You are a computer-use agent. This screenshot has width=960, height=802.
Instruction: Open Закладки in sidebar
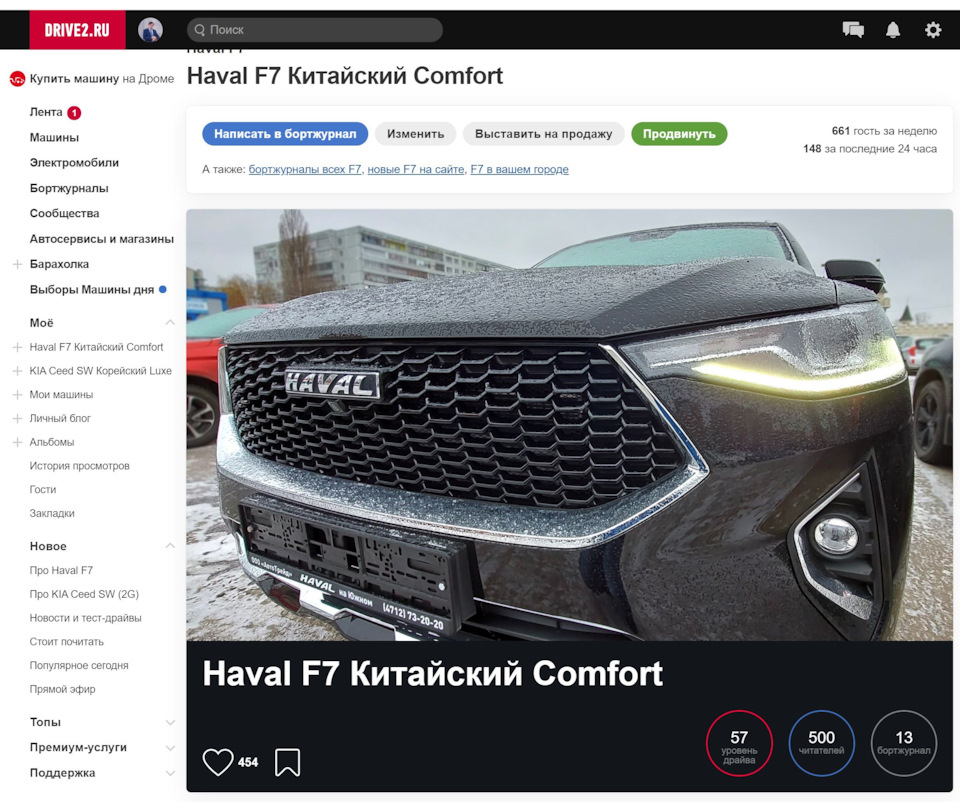(x=52, y=514)
